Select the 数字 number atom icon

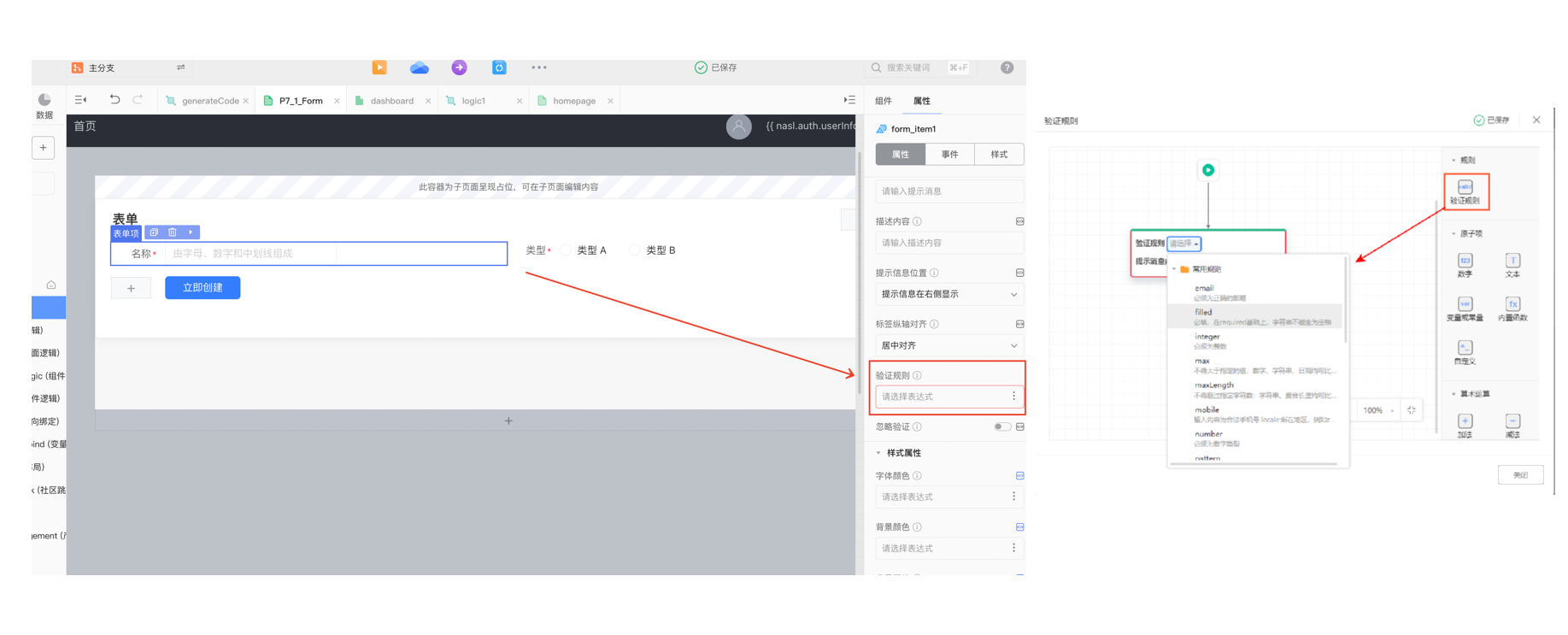1465,266
